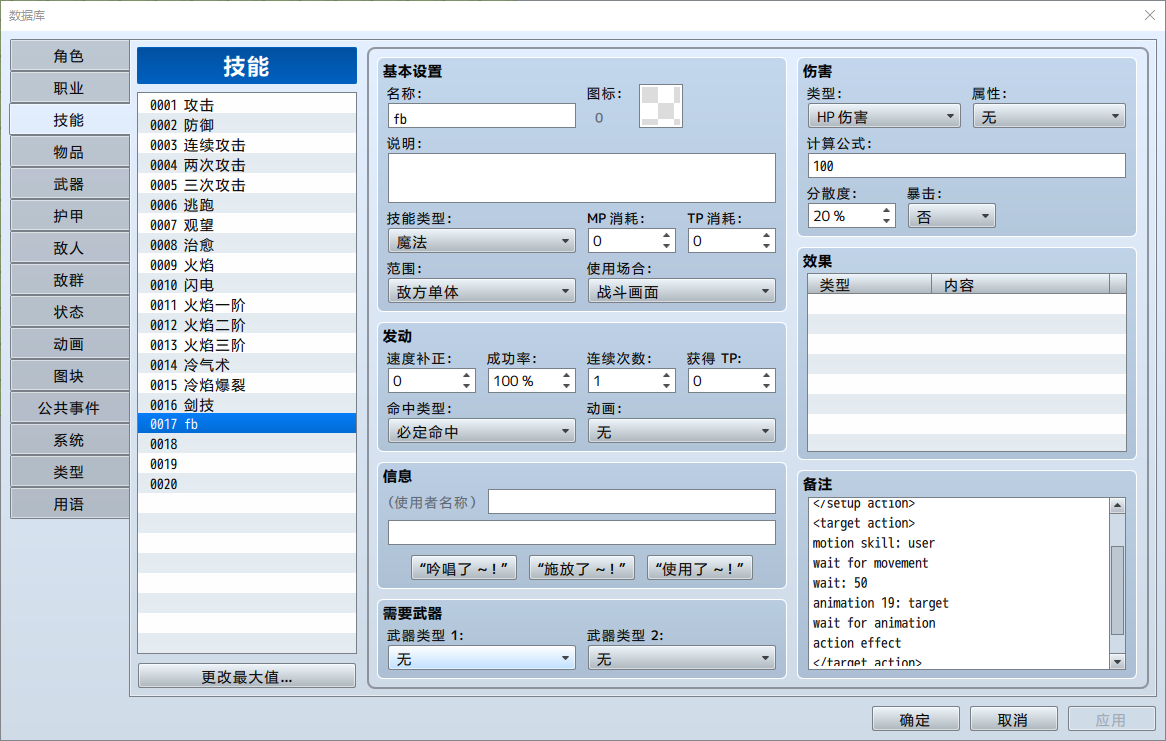This screenshot has height=741, width=1166.
Task: Confirm with the 确定 button
Action: pyautogui.click(x=915, y=719)
